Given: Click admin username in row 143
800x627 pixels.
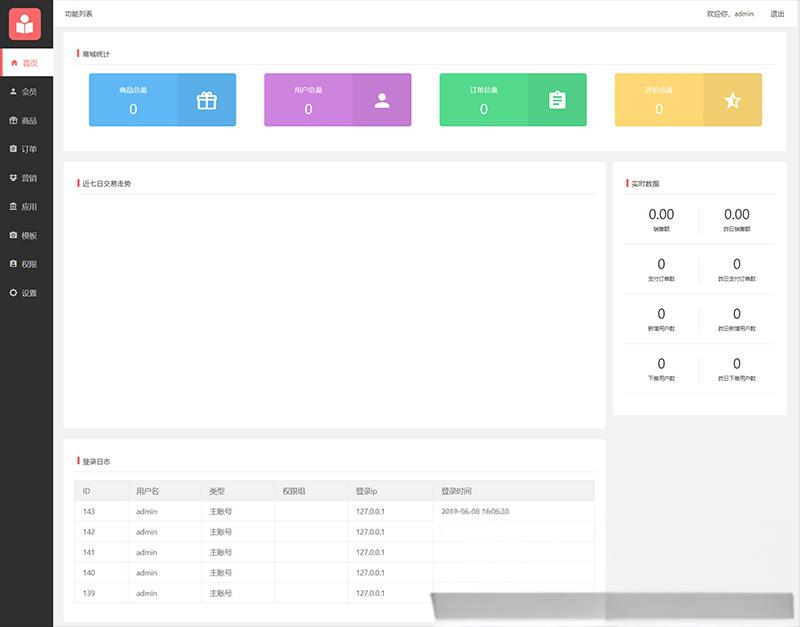Looking at the screenshot, I should (146, 511).
